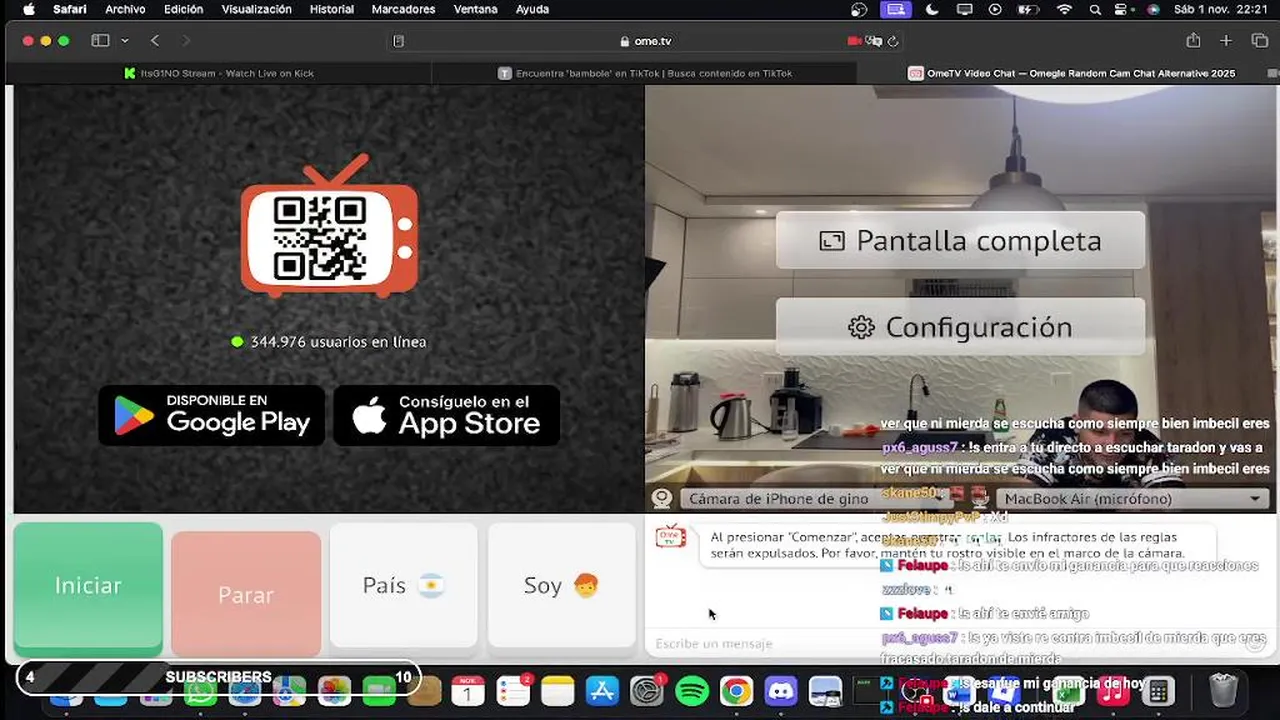This screenshot has width=1280, height=720.
Task: Launch Siri from menu bar
Action: (1153, 9)
